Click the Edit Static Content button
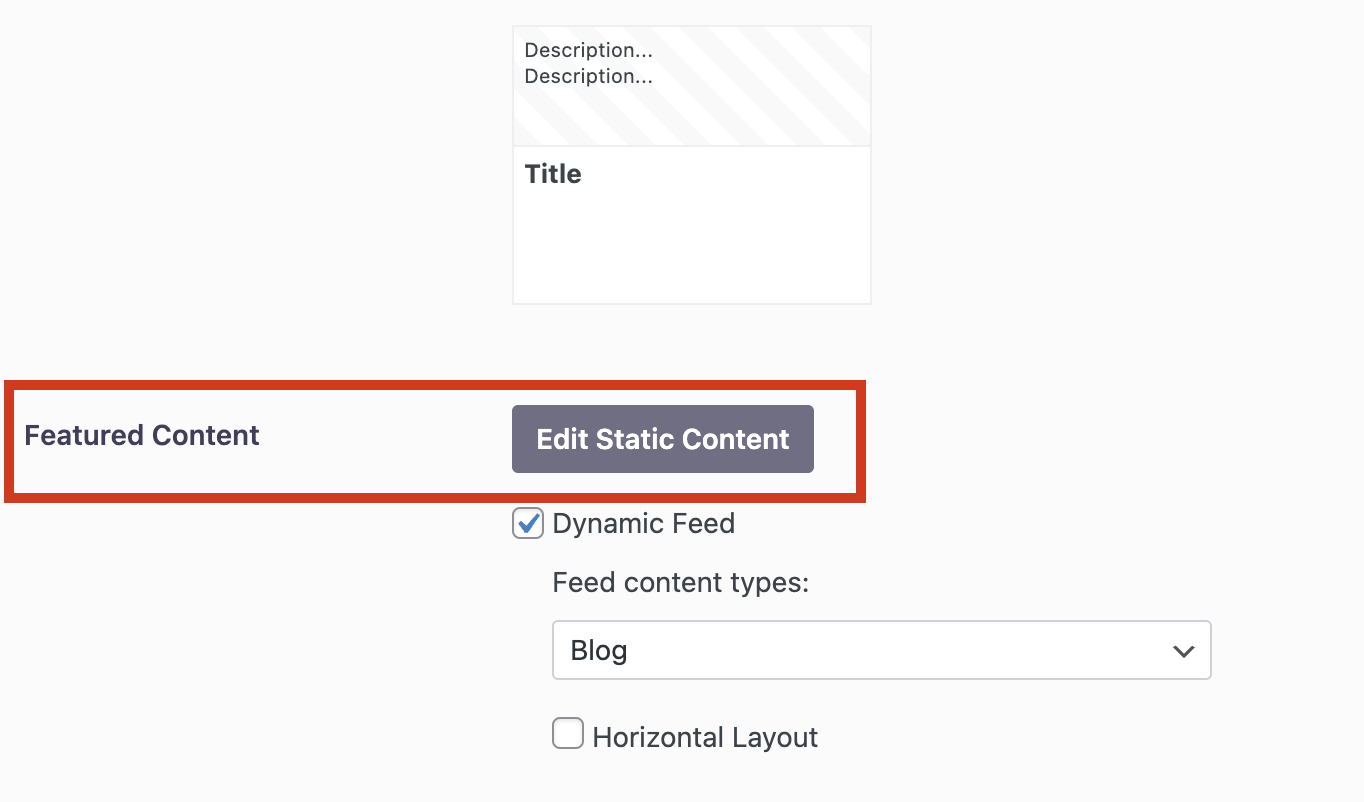1364x802 pixels. click(662, 439)
